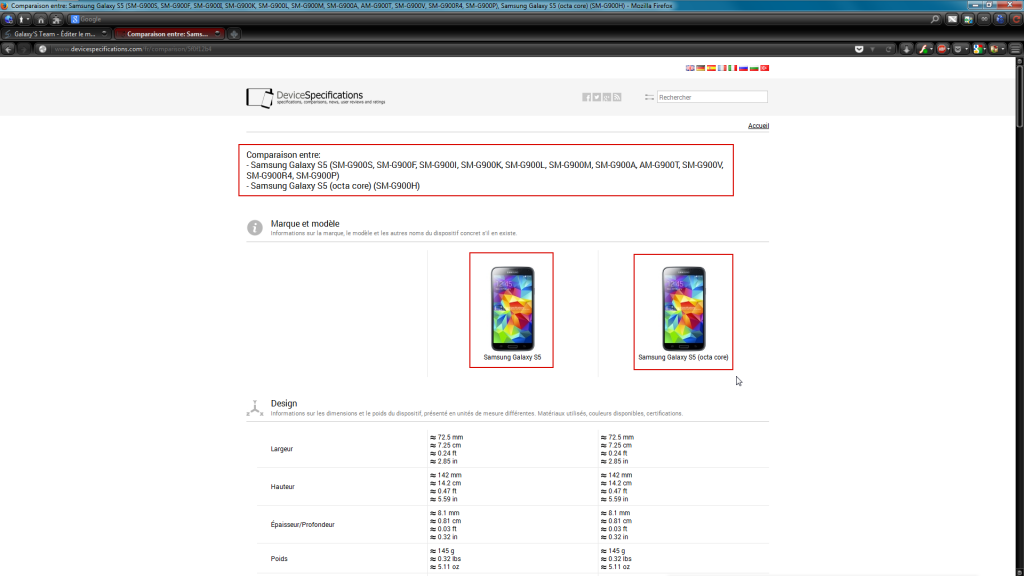1024x576 pixels.
Task: Click the Firefox home toolbar icon
Action: tap(40, 20)
